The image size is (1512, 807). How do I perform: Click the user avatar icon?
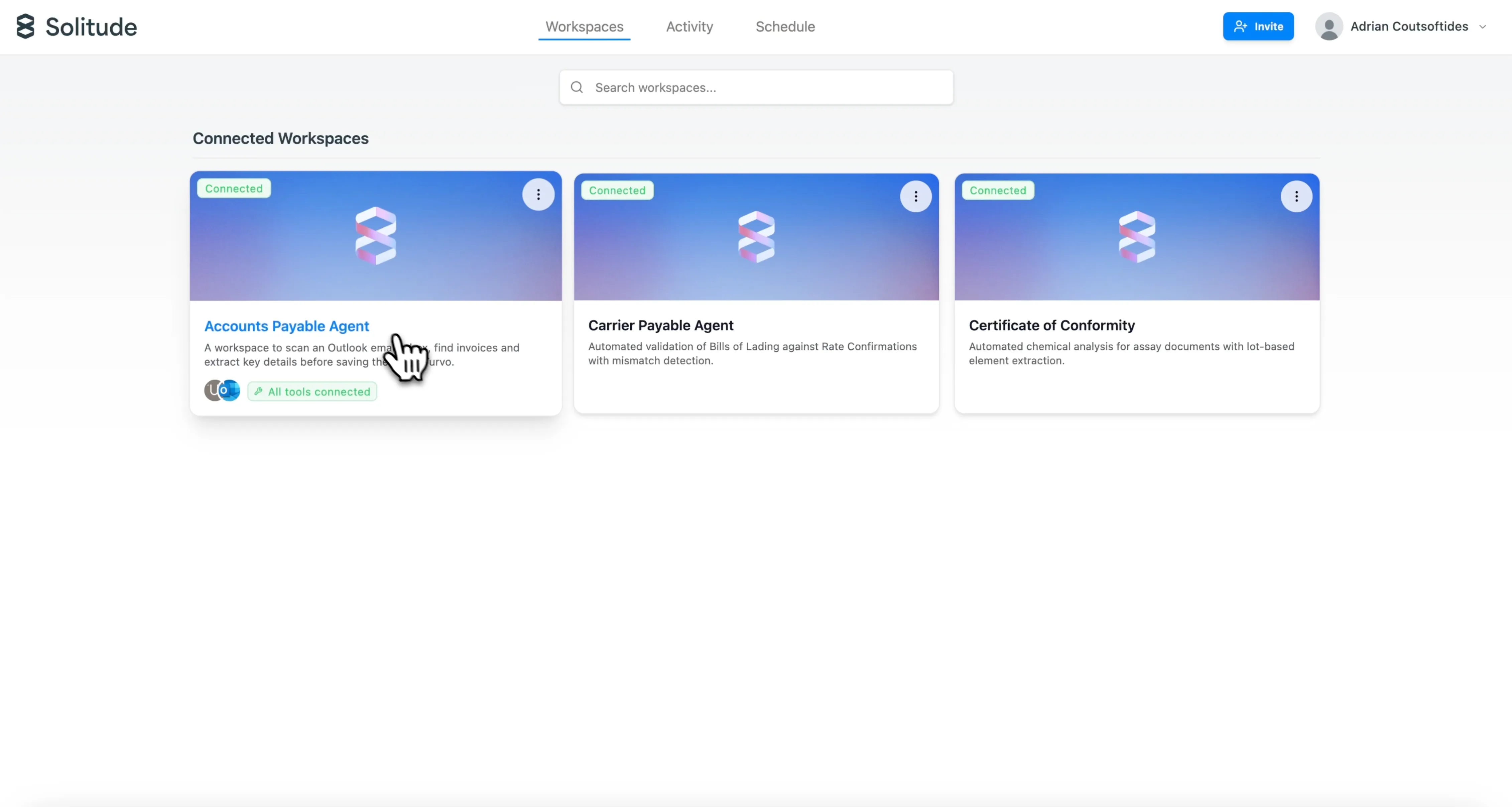click(1329, 26)
